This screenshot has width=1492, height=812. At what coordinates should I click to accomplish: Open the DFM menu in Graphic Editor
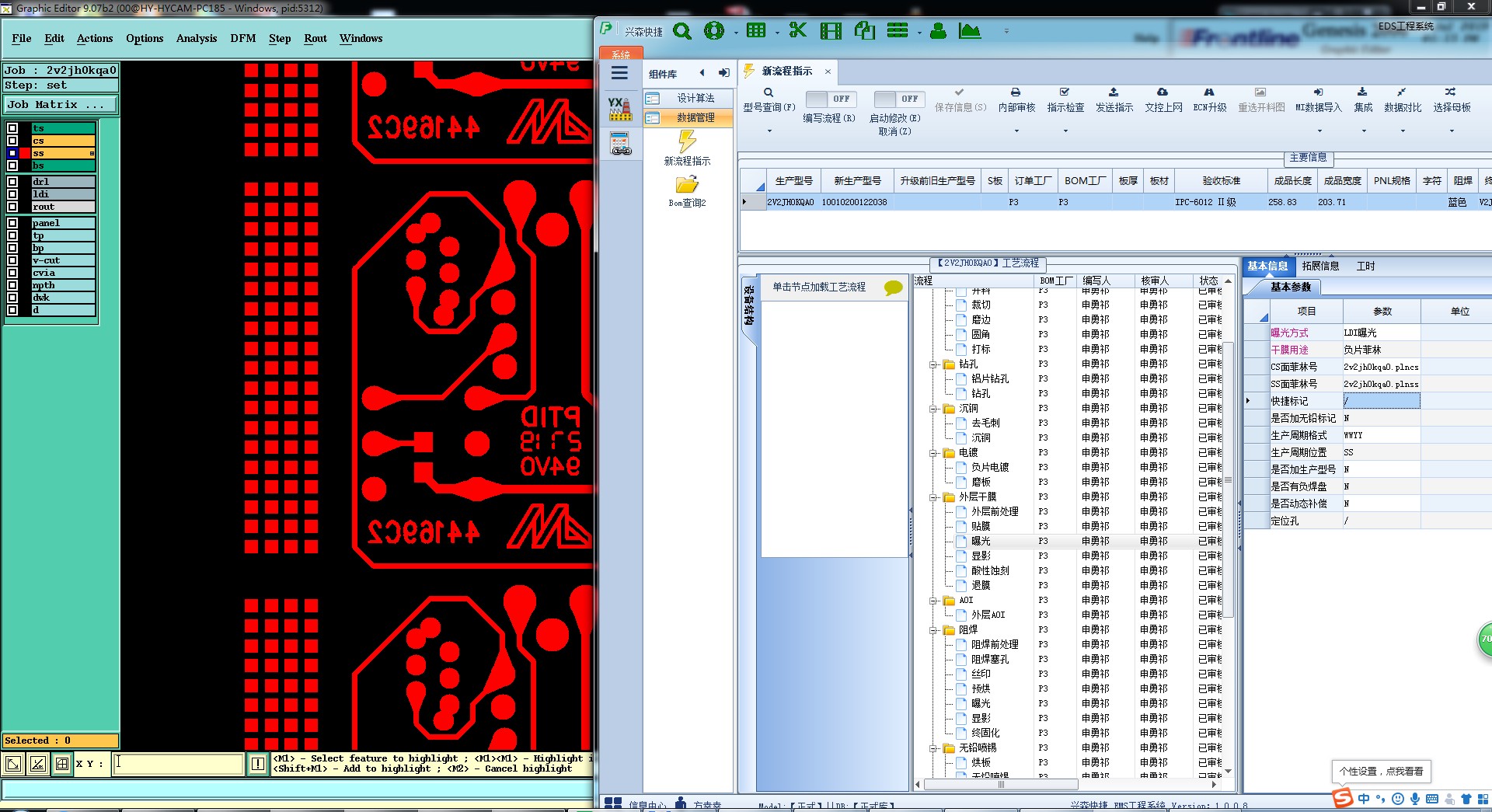[242, 38]
